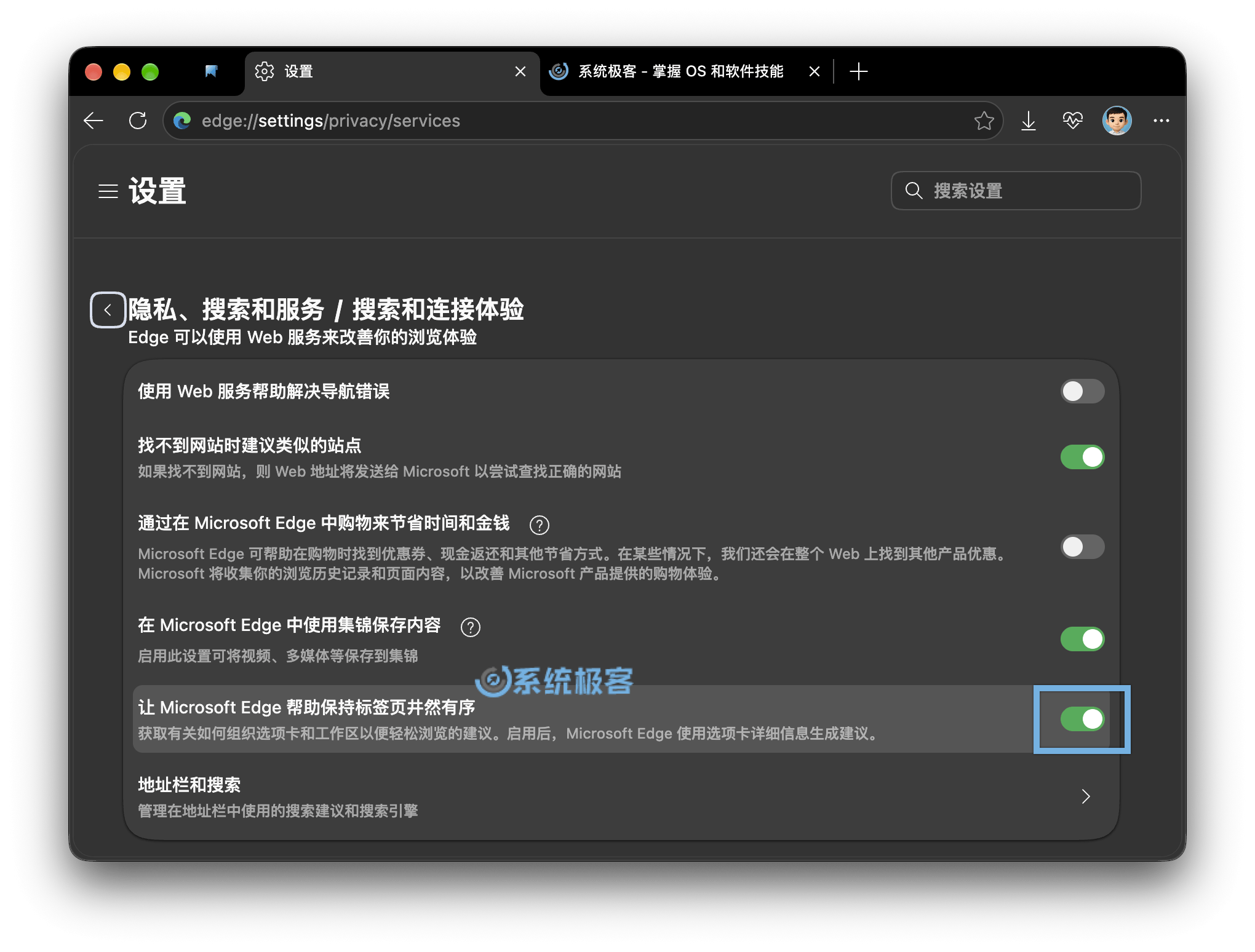This screenshot has height=952, width=1255.
Task: Close the 系统极客 tab
Action: point(815,71)
